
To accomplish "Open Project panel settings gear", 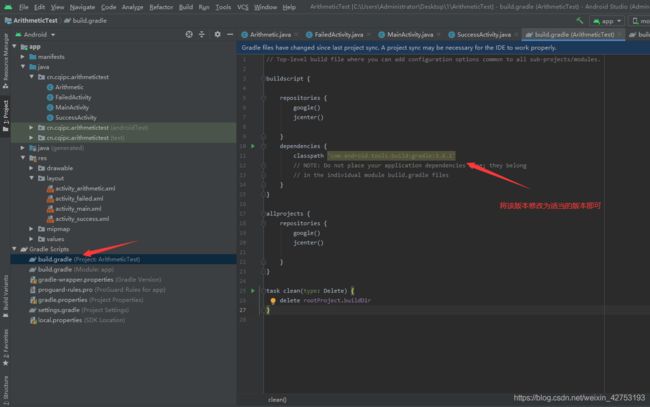I will [x=217, y=34].
